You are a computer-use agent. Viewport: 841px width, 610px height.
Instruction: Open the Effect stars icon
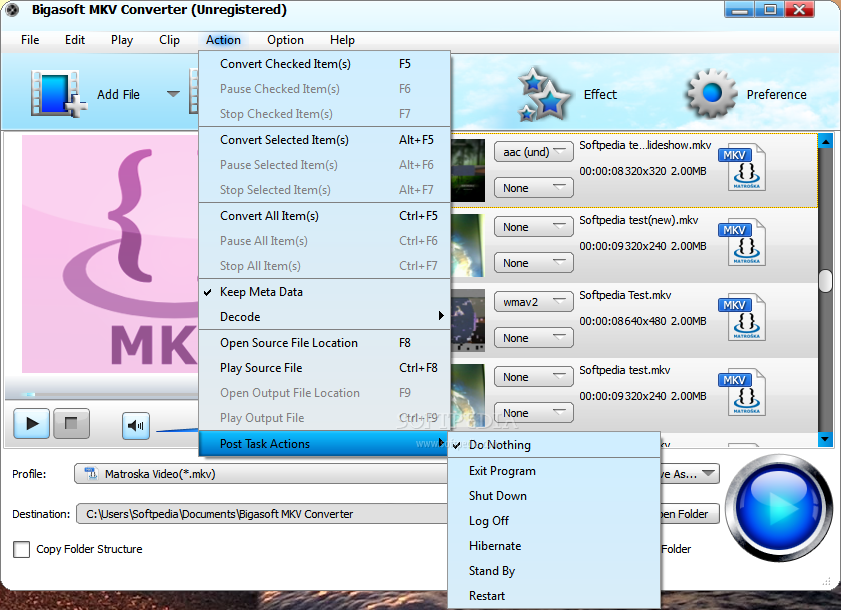click(x=543, y=94)
